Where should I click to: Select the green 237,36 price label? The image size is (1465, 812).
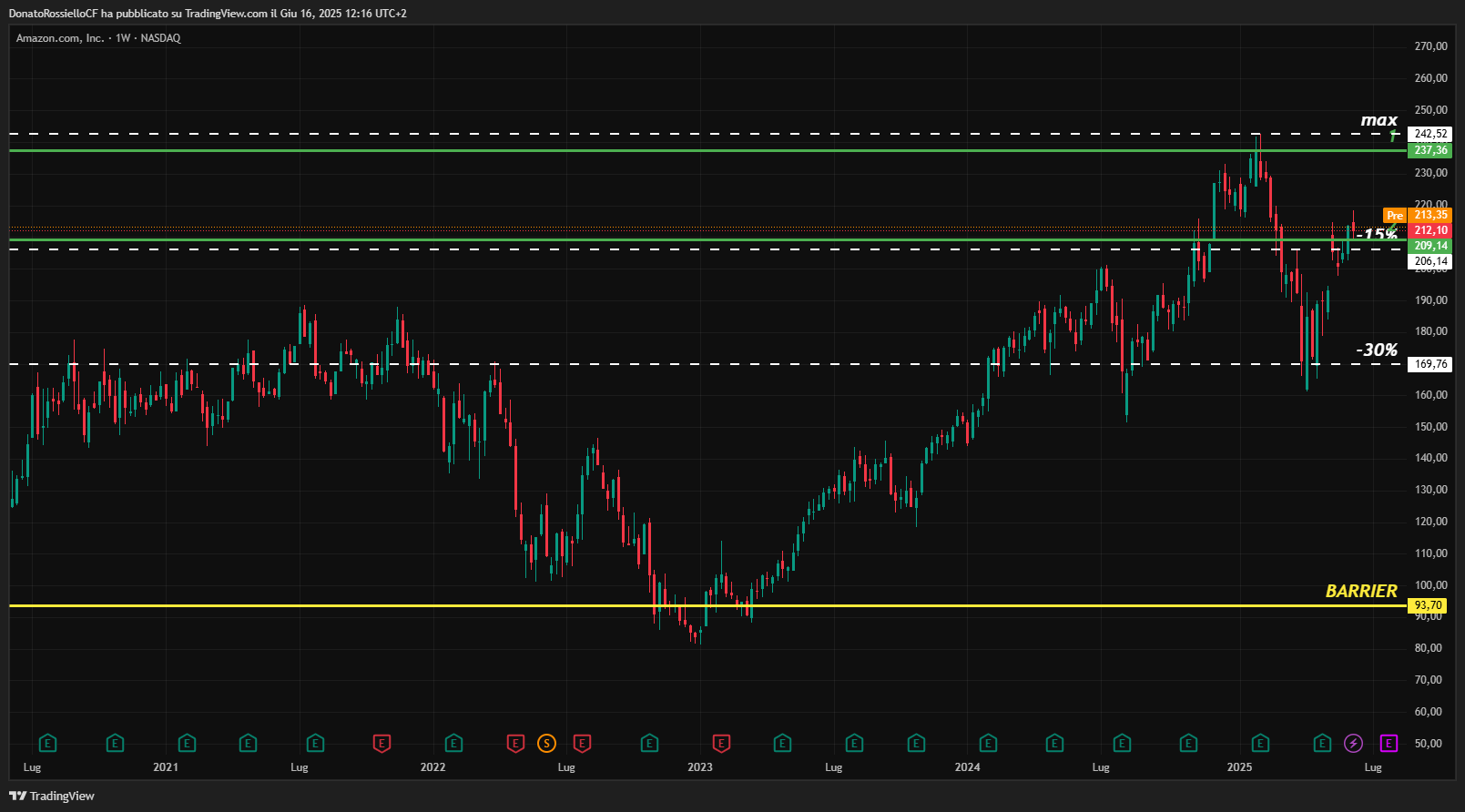[1430, 150]
